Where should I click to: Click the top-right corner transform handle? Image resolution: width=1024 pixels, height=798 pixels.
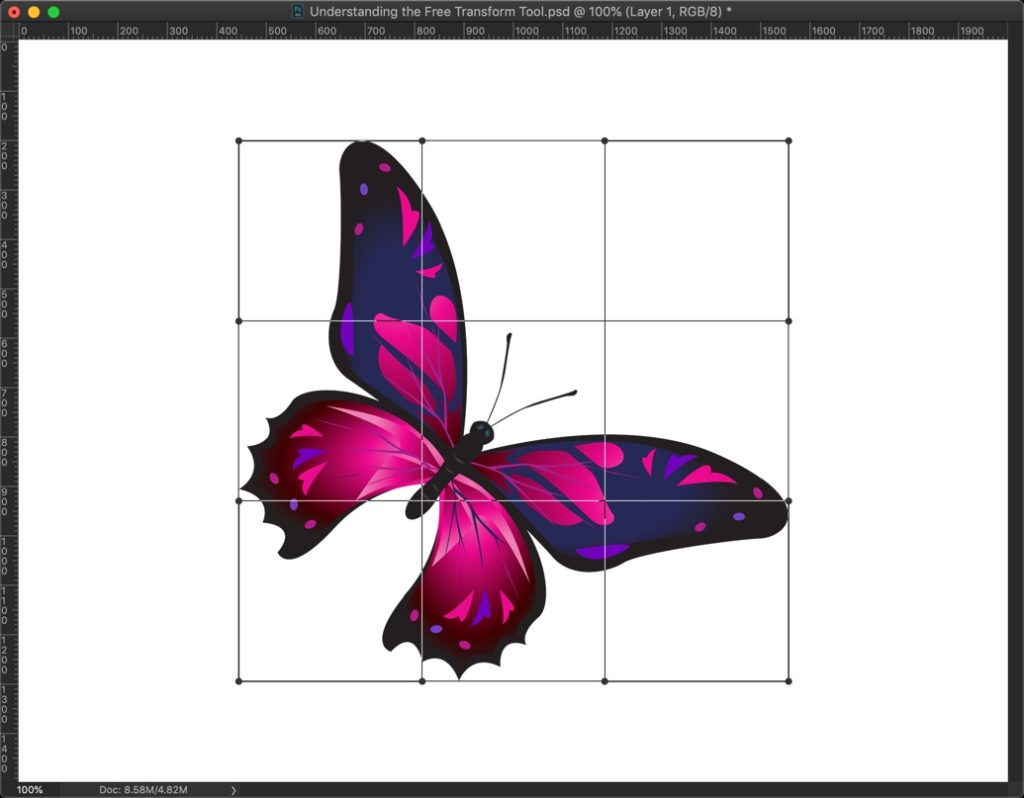pyautogui.click(x=790, y=140)
